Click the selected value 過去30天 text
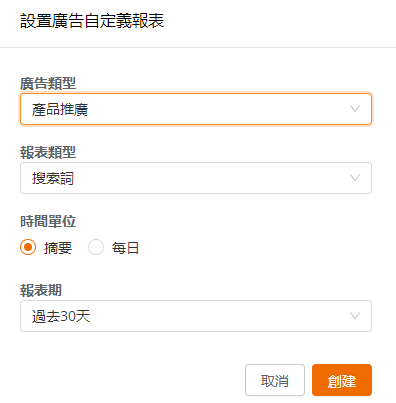The width and height of the screenshot is (396, 403). (61, 316)
